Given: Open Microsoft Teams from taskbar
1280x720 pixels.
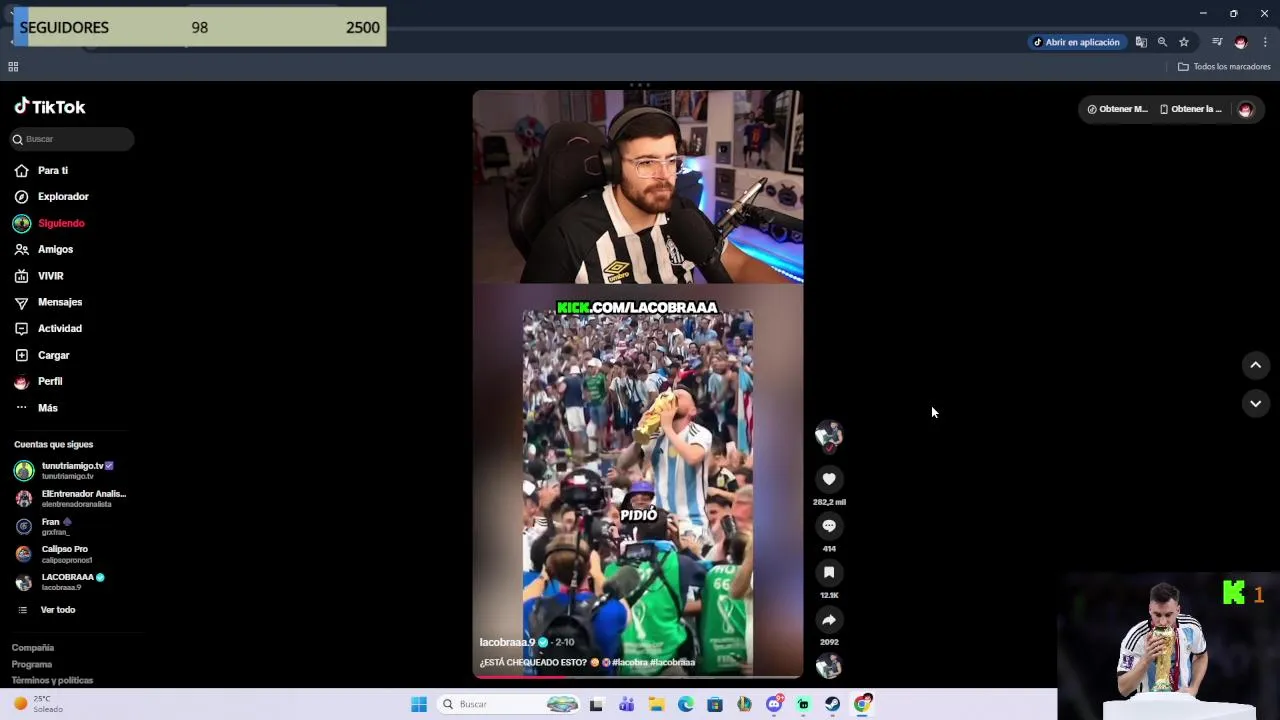Looking at the screenshot, I should (x=627, y=704).
